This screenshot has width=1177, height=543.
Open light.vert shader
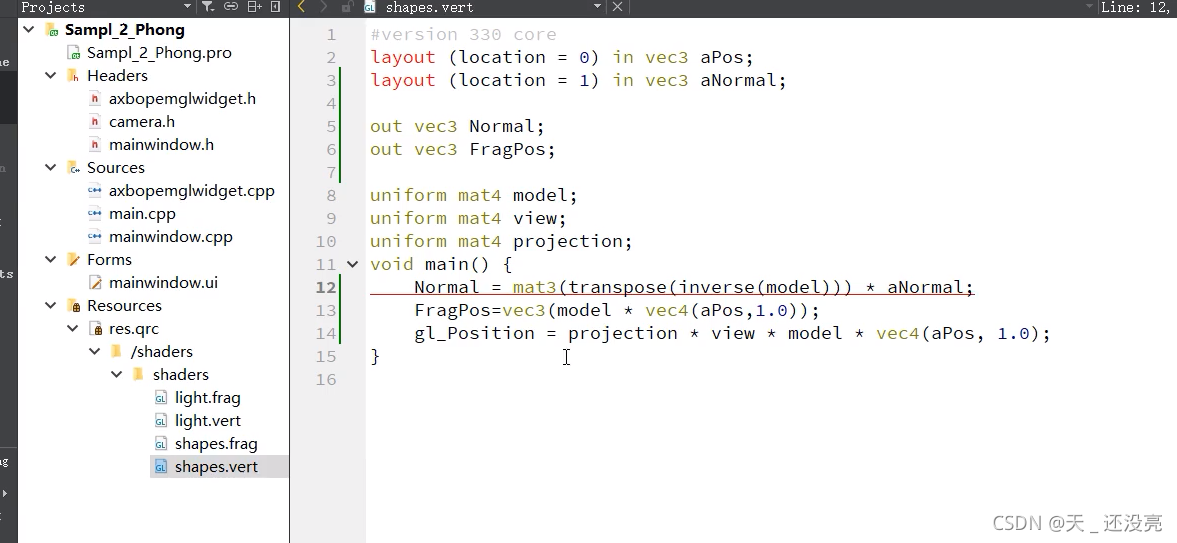coord(208,421)
